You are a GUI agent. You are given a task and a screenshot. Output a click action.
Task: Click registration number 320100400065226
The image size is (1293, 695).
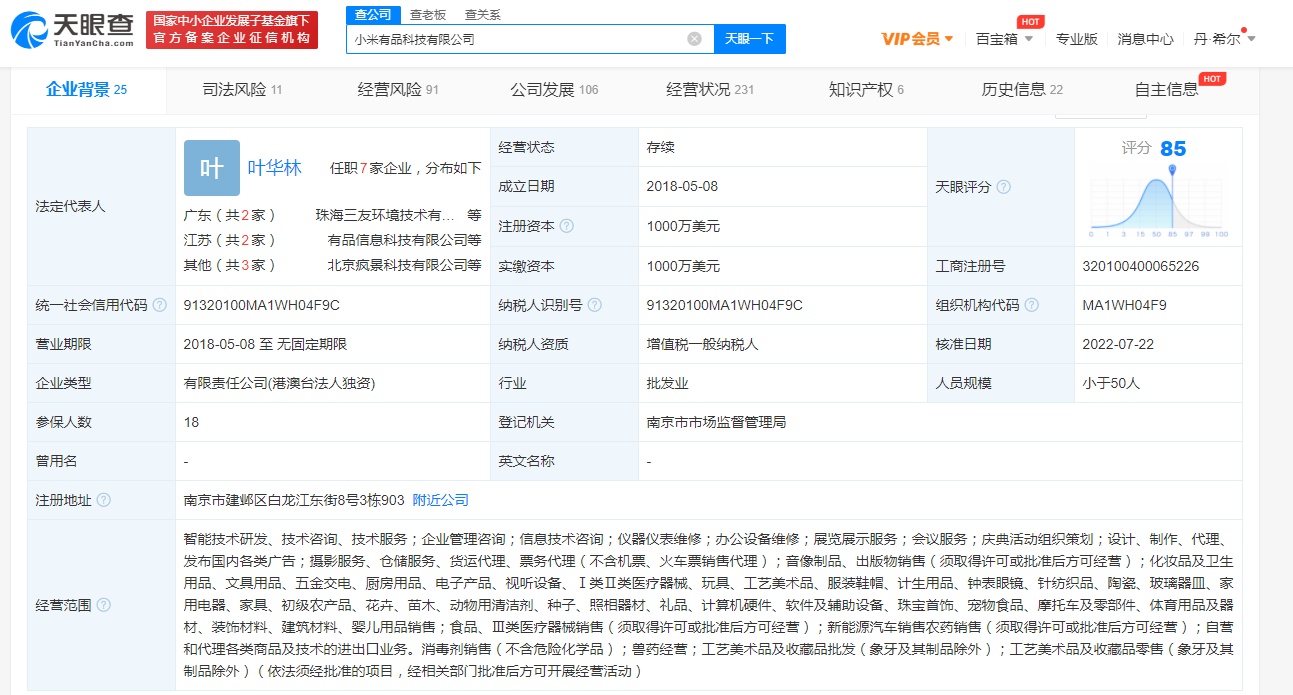point(1140,266)
